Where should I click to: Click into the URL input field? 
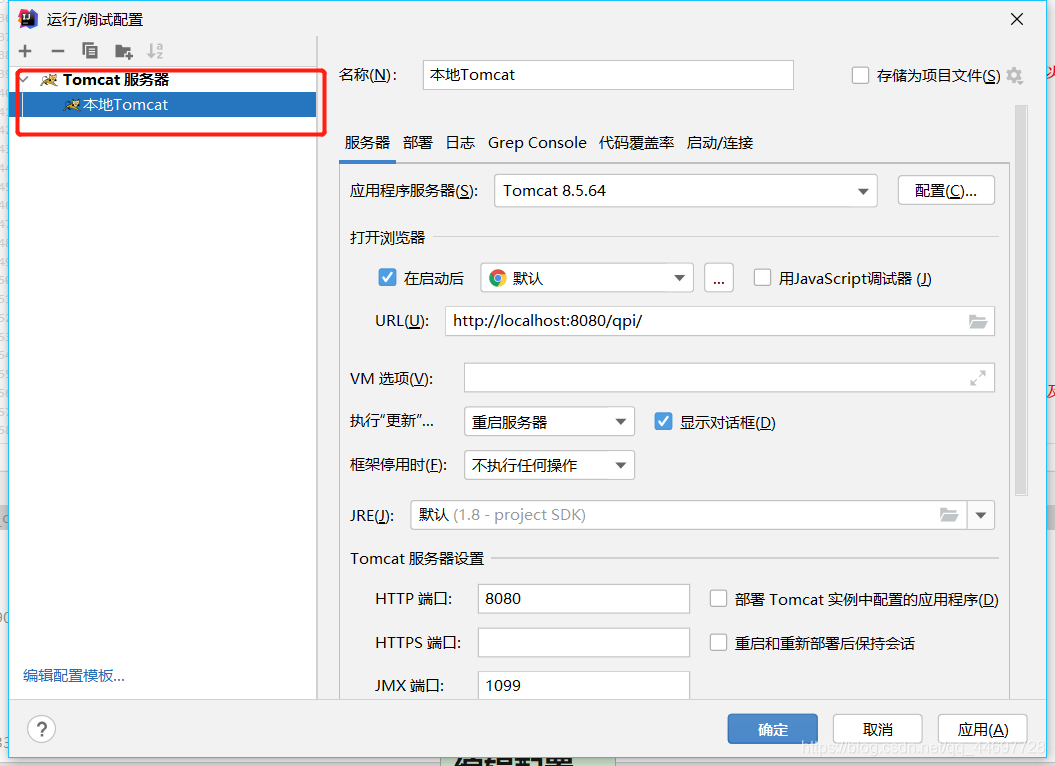720,321
